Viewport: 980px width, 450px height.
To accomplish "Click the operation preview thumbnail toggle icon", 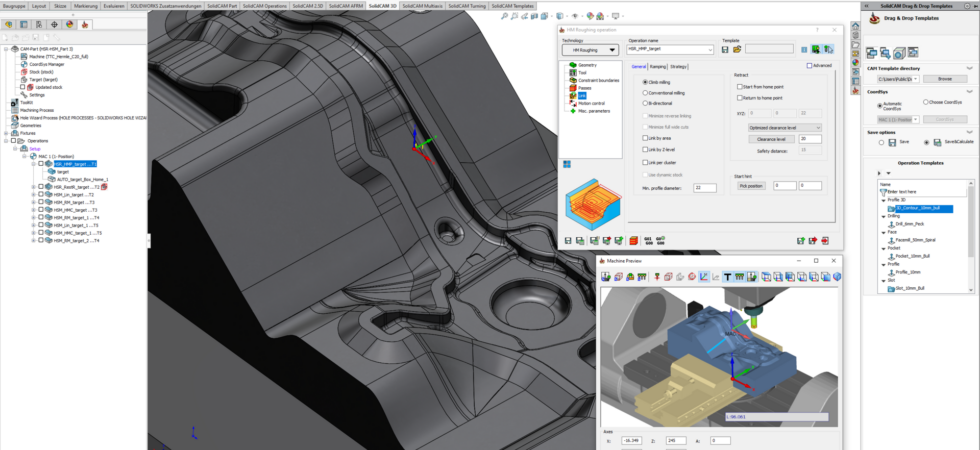I will [566, 164].
